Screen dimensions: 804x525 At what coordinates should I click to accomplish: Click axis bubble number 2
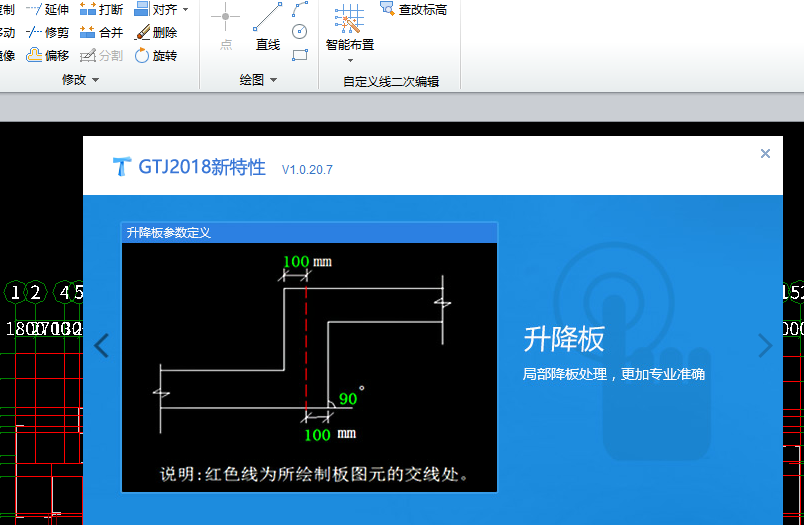[35, 292]
